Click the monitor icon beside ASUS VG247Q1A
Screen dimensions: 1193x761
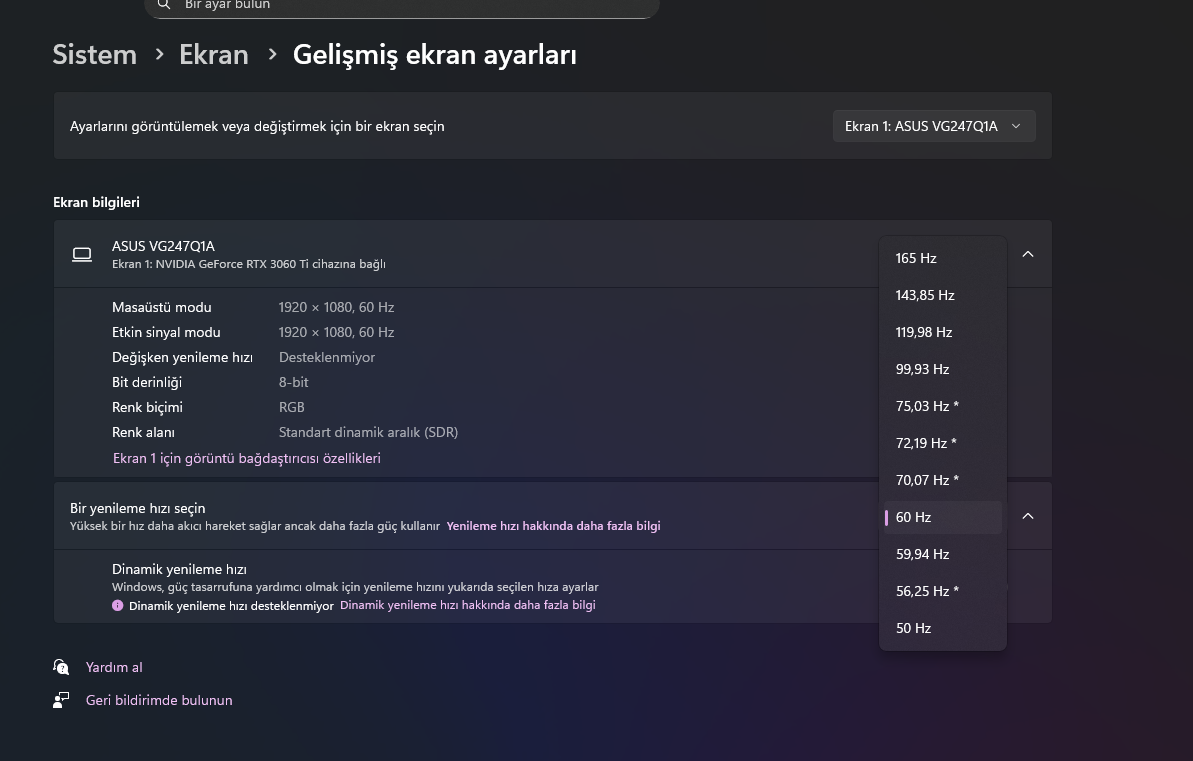[82, 255]
